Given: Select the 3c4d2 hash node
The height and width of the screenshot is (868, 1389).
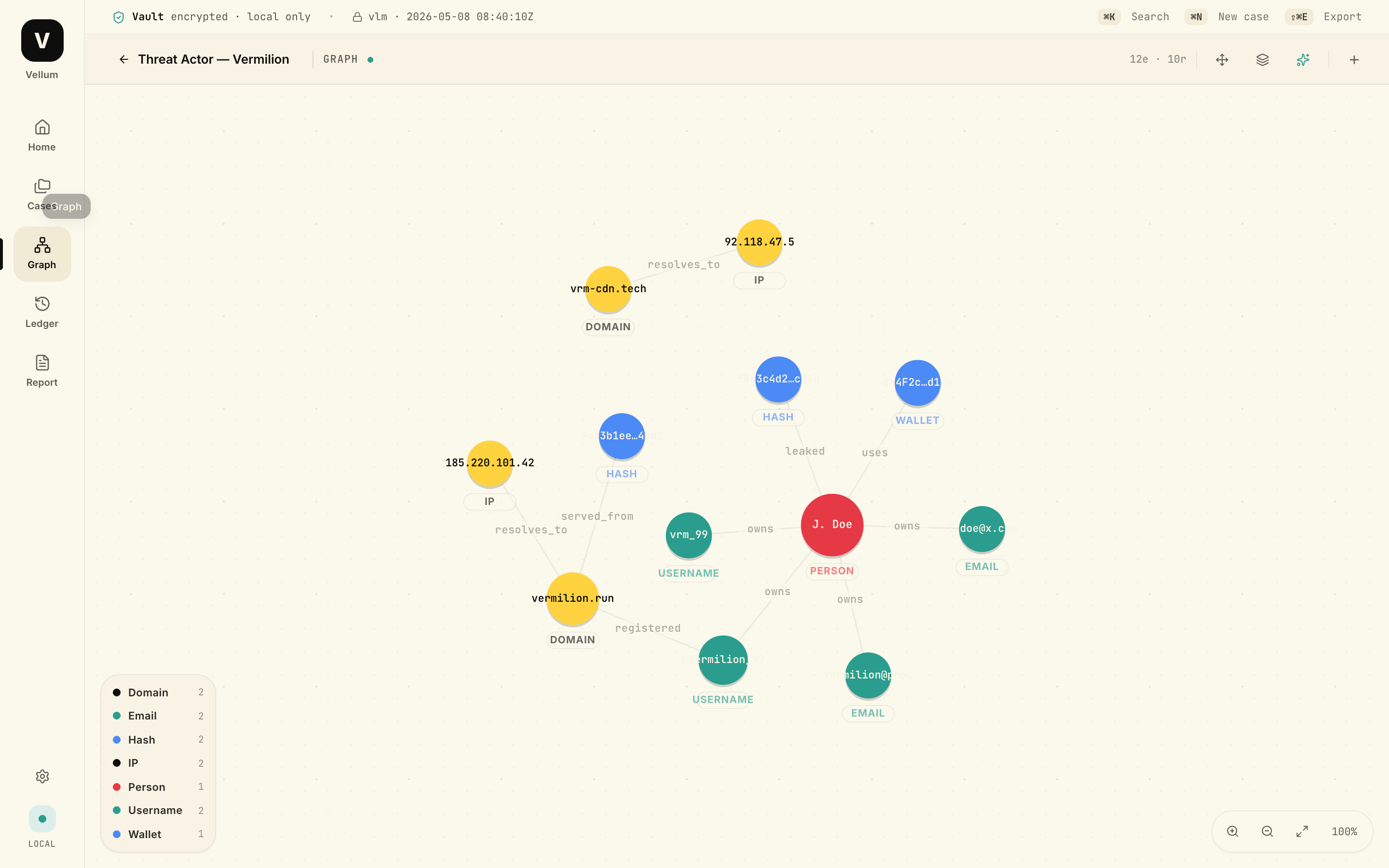Looking at the screenshot, I should pos(778,379).
